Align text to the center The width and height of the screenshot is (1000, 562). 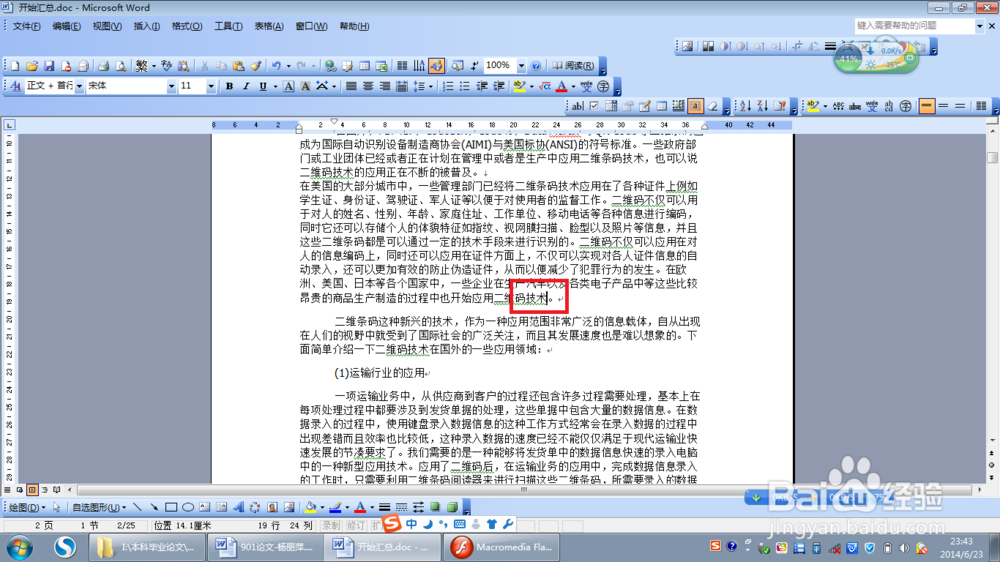point(368,86)
